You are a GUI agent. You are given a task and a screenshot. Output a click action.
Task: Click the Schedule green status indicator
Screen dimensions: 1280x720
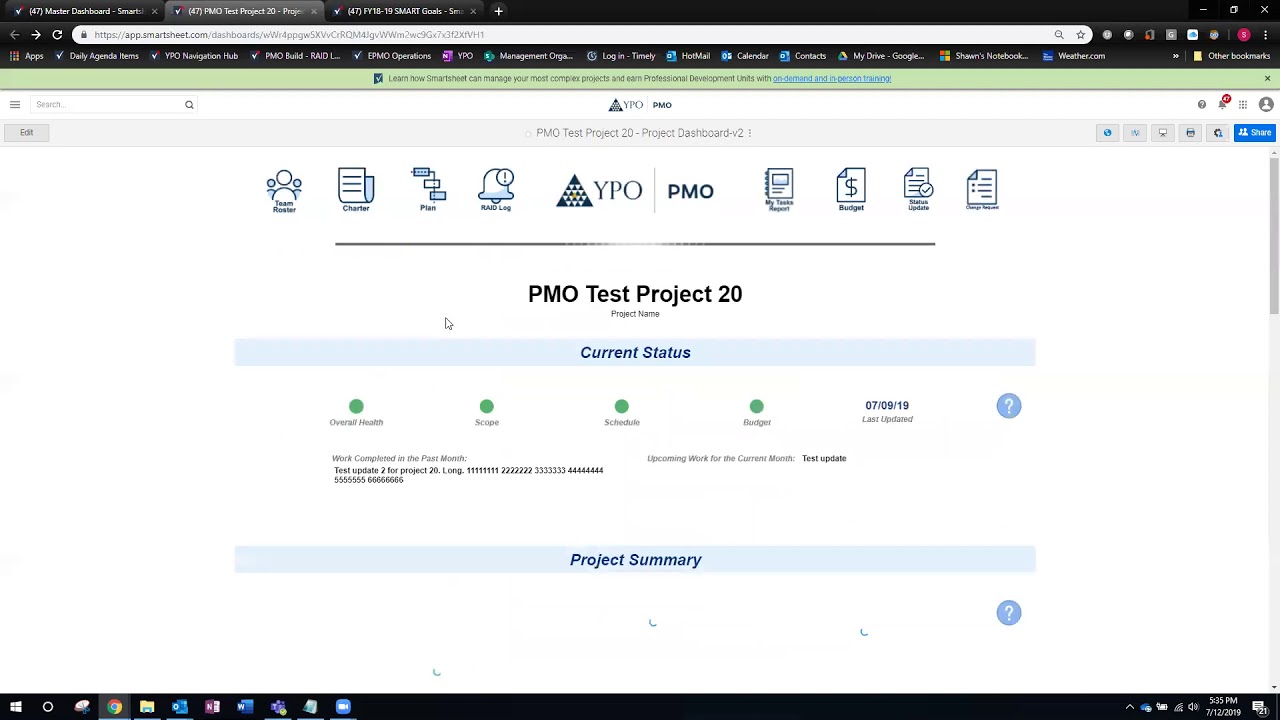(621, 406)
